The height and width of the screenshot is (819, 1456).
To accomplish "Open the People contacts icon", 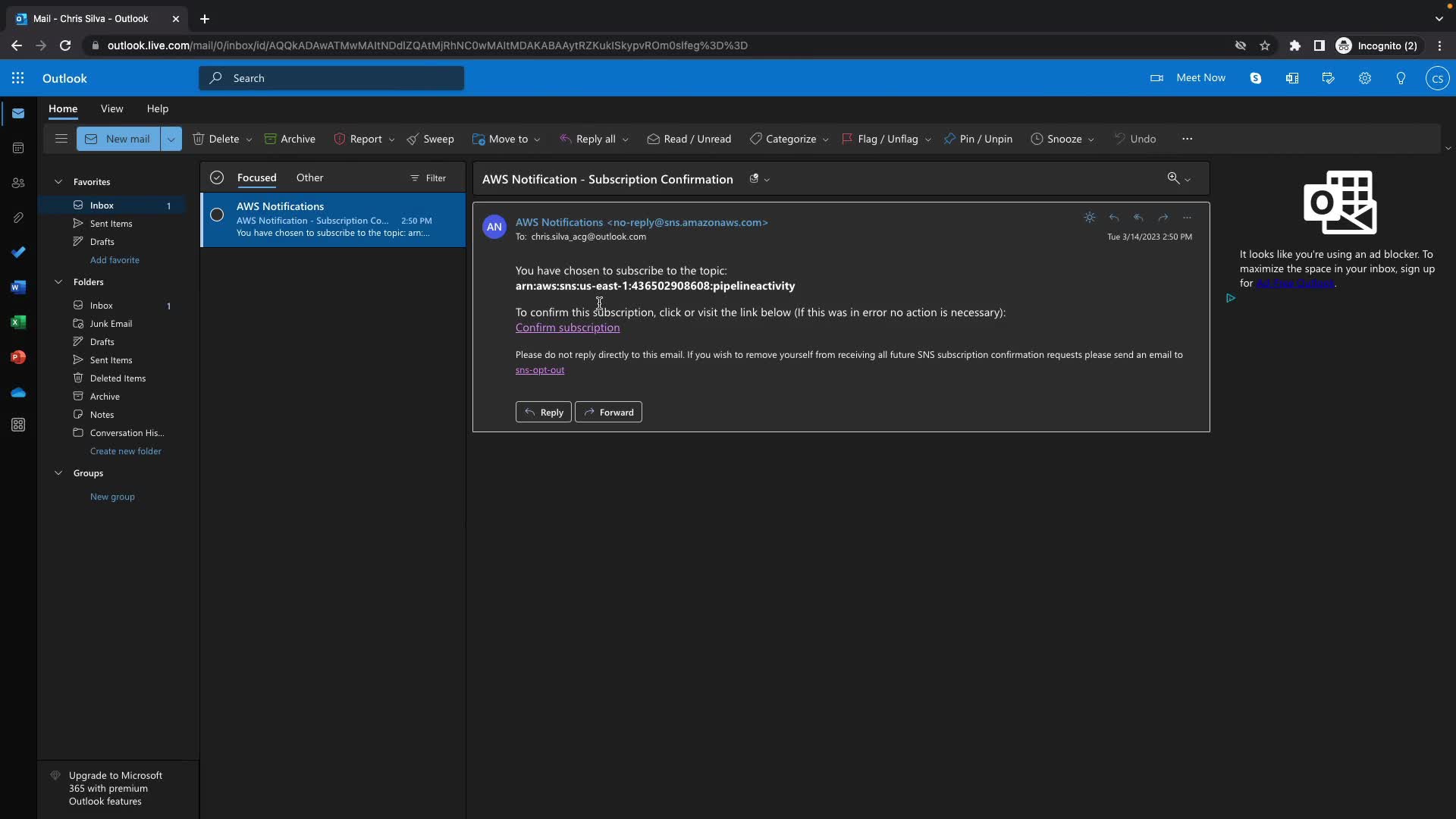I will 18,184.
